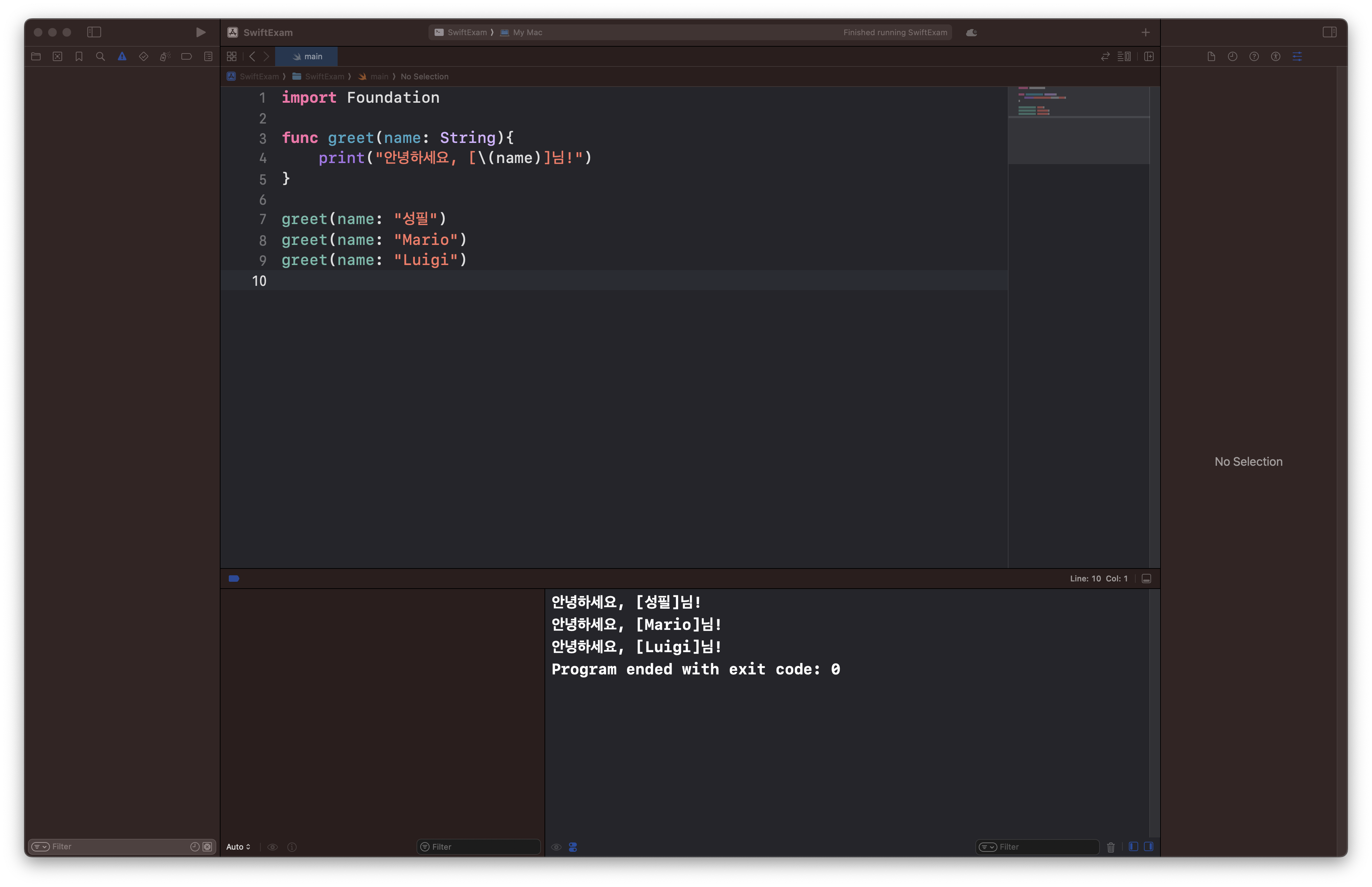Screen dimensions: 1372x887
Task: Hide the debug area
Action: point(1146,578)
